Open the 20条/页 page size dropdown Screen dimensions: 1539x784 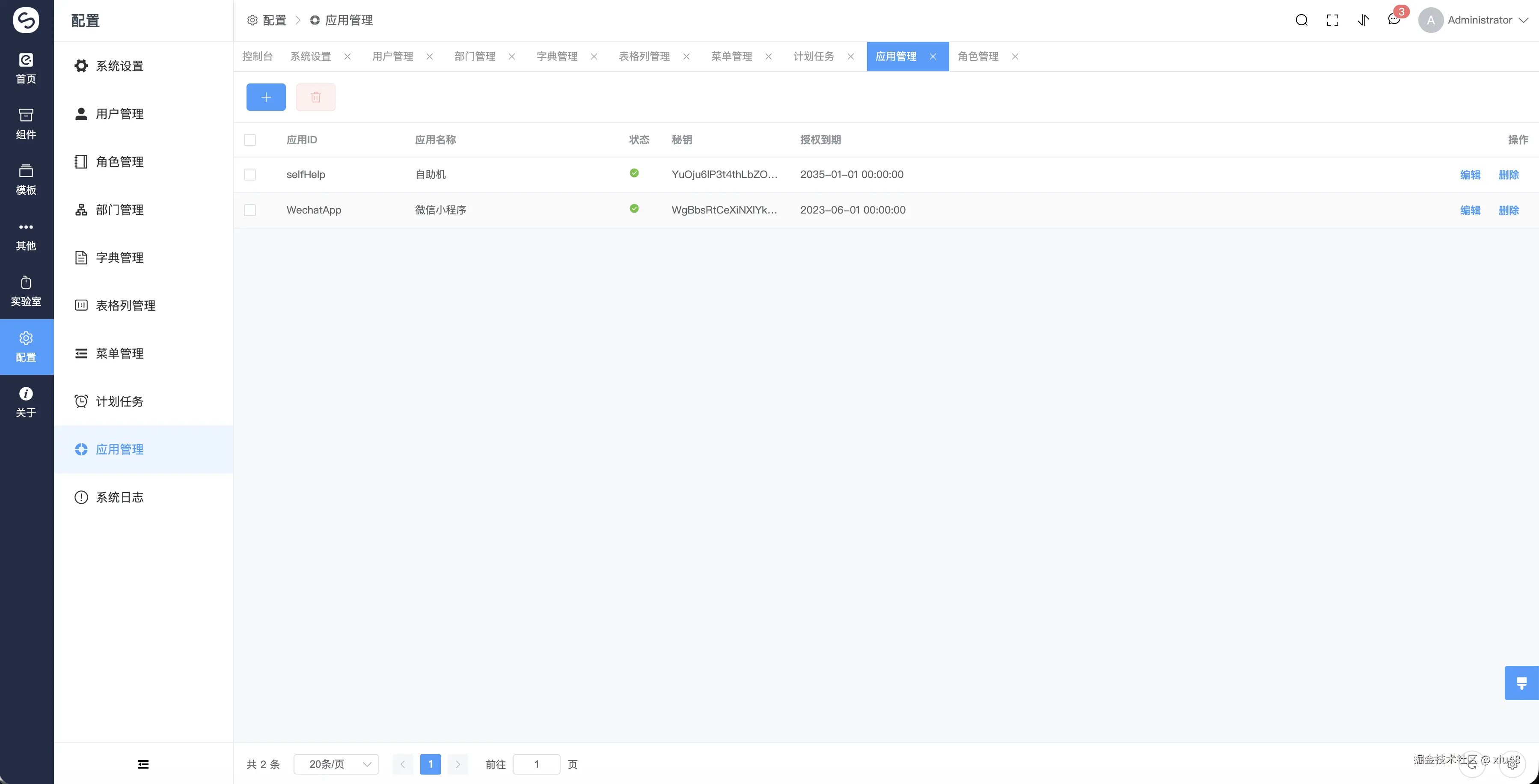[x=336, y=764]
